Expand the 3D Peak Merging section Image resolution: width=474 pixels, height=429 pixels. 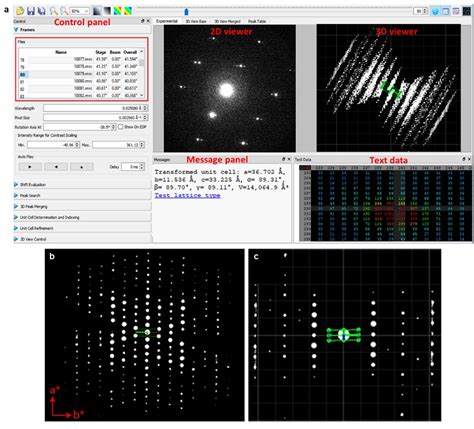34,207
